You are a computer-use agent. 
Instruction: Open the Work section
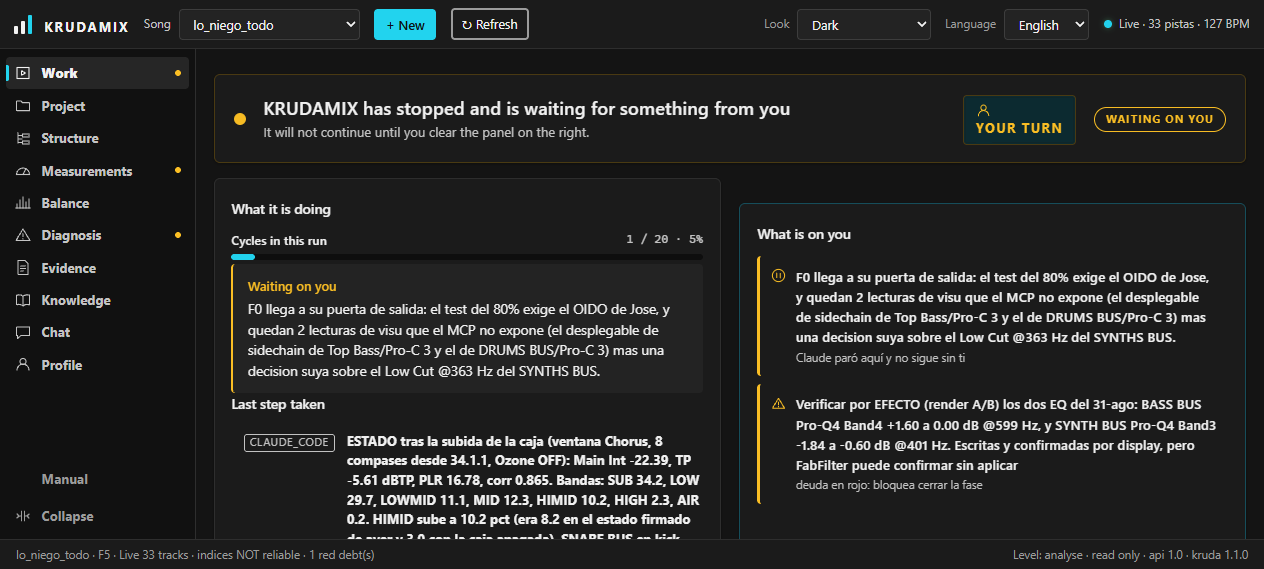point(97,73)
